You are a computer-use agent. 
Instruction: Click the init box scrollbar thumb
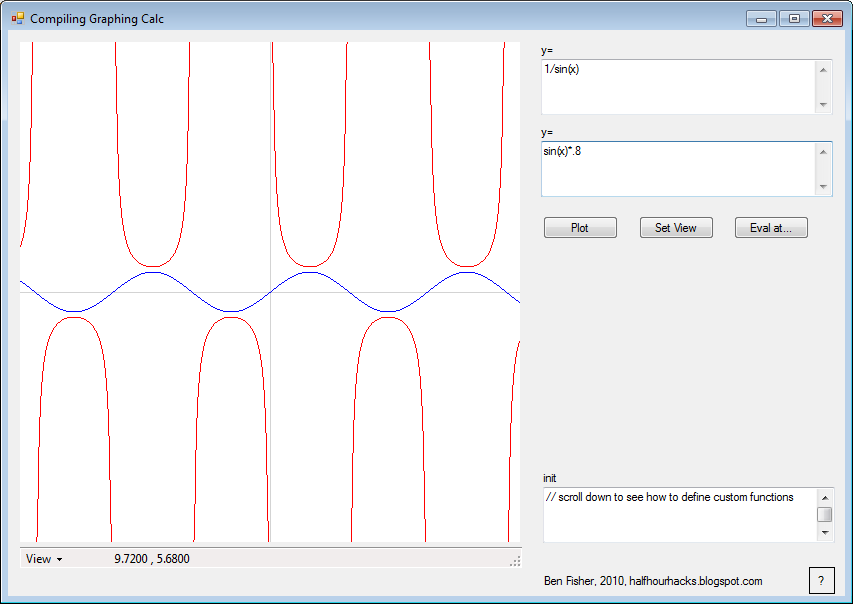click(825, 514)
